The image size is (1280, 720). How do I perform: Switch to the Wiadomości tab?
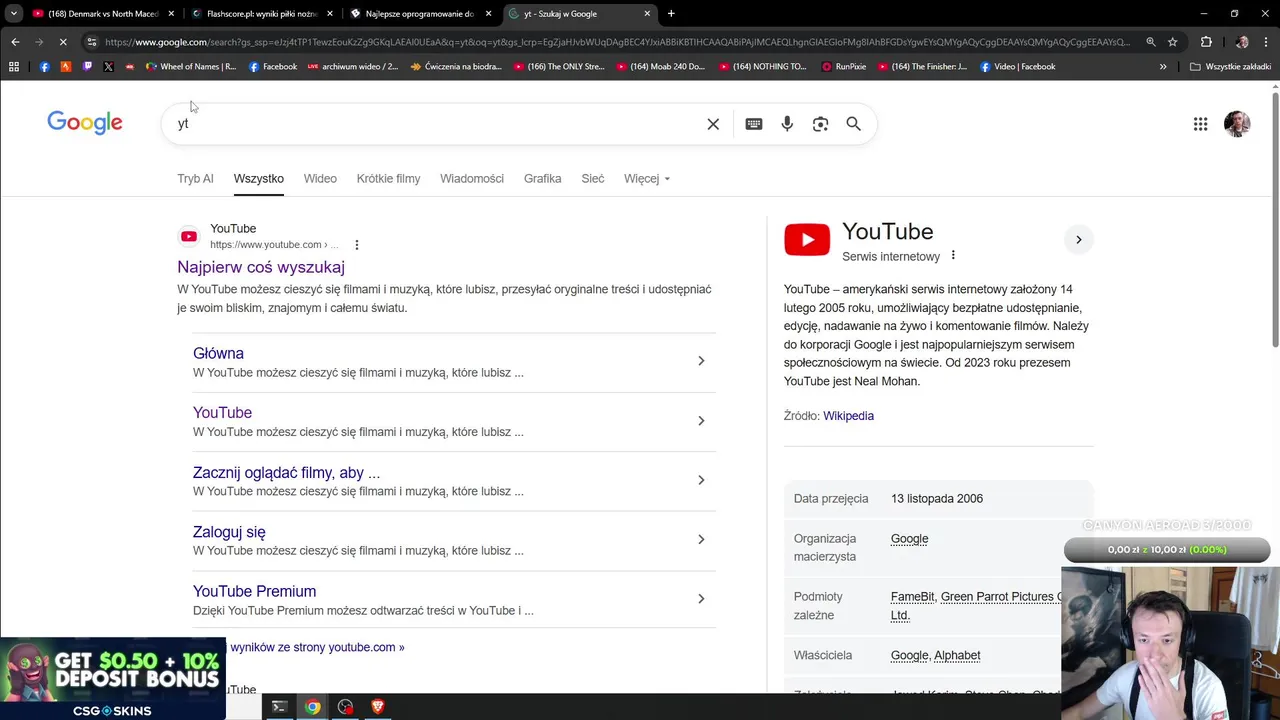point(472,179)
